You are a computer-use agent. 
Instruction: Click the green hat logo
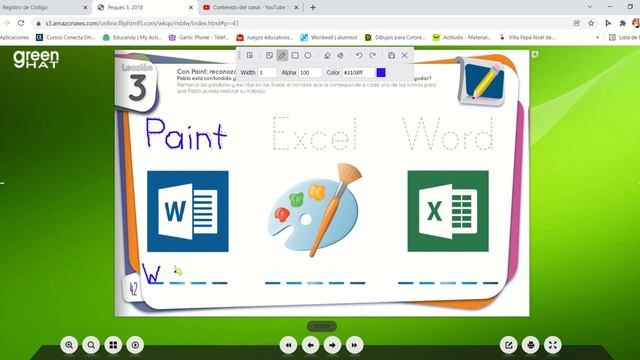click(36, 59)
